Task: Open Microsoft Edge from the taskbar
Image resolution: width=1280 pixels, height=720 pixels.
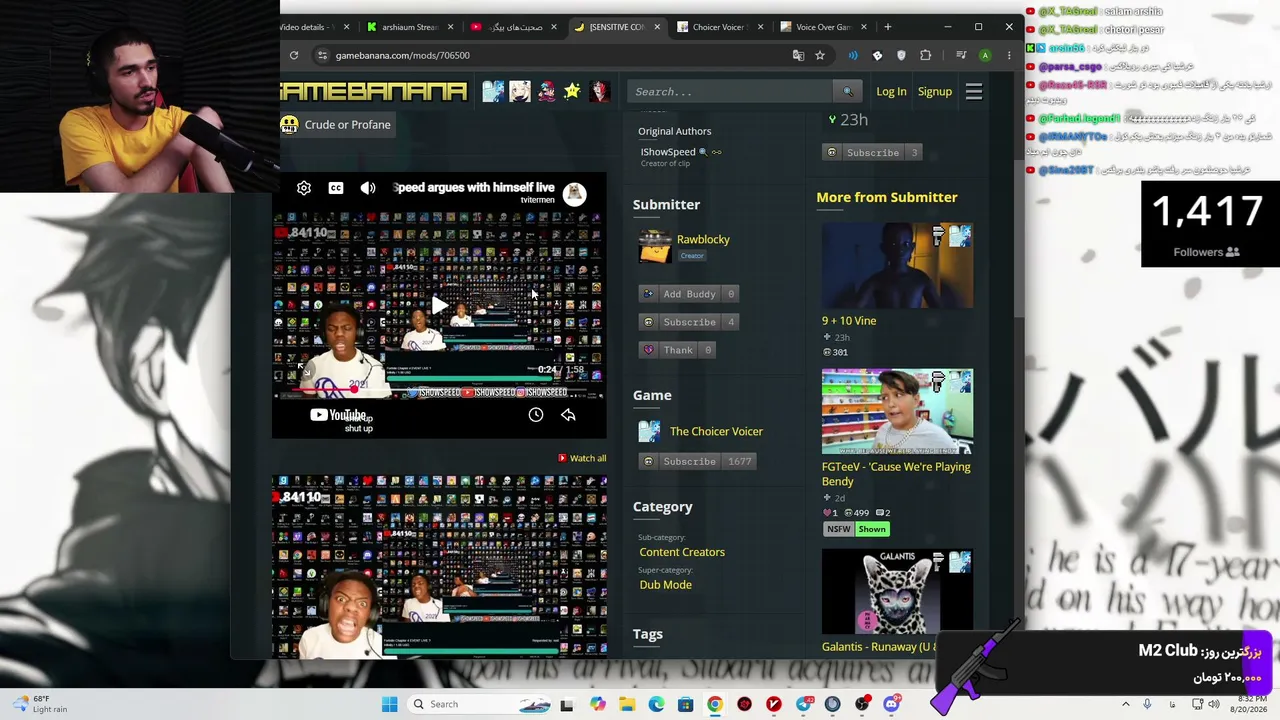Action: click(656, 704)
